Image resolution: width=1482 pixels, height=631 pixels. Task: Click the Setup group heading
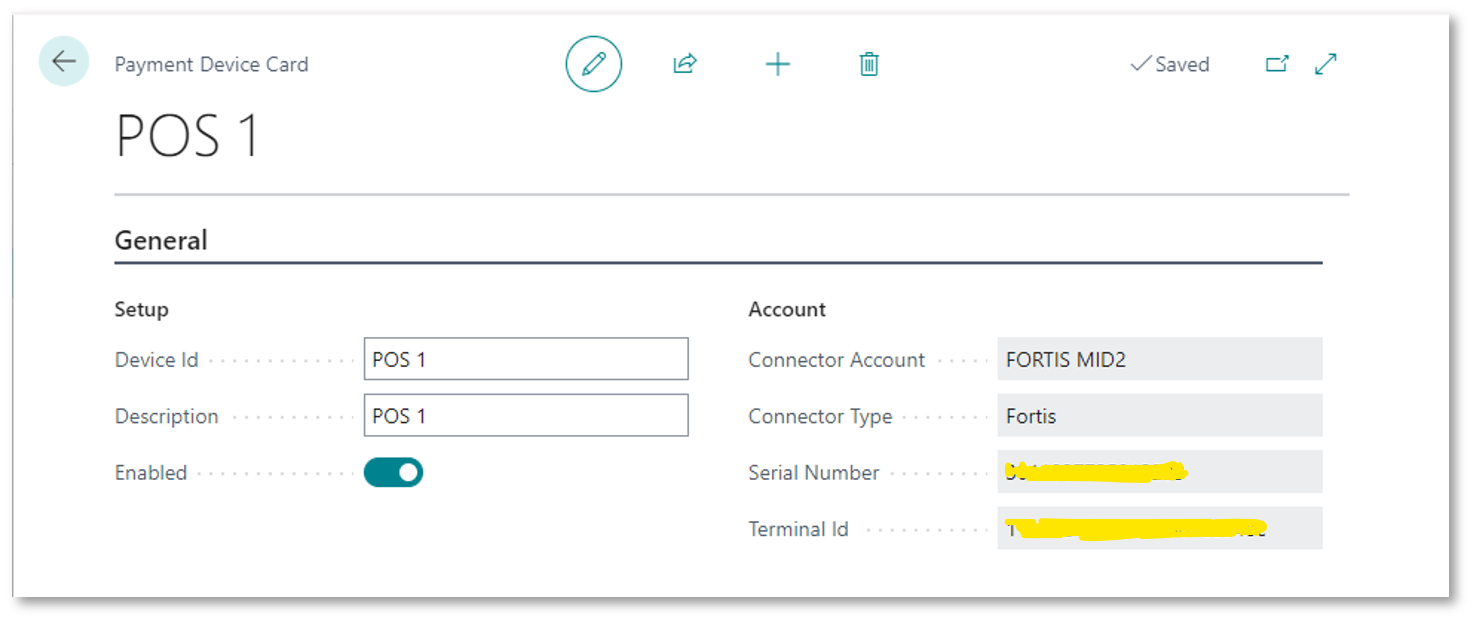pos(142,309)
